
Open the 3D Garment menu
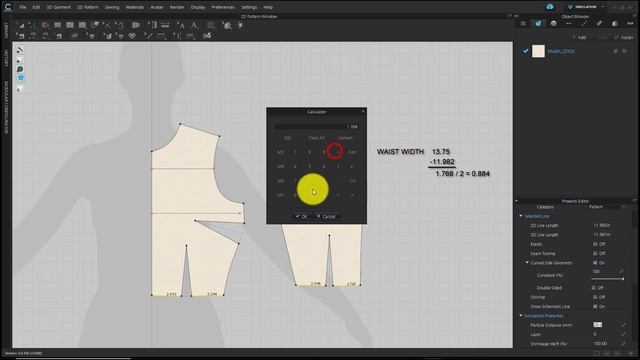[58, 7]
